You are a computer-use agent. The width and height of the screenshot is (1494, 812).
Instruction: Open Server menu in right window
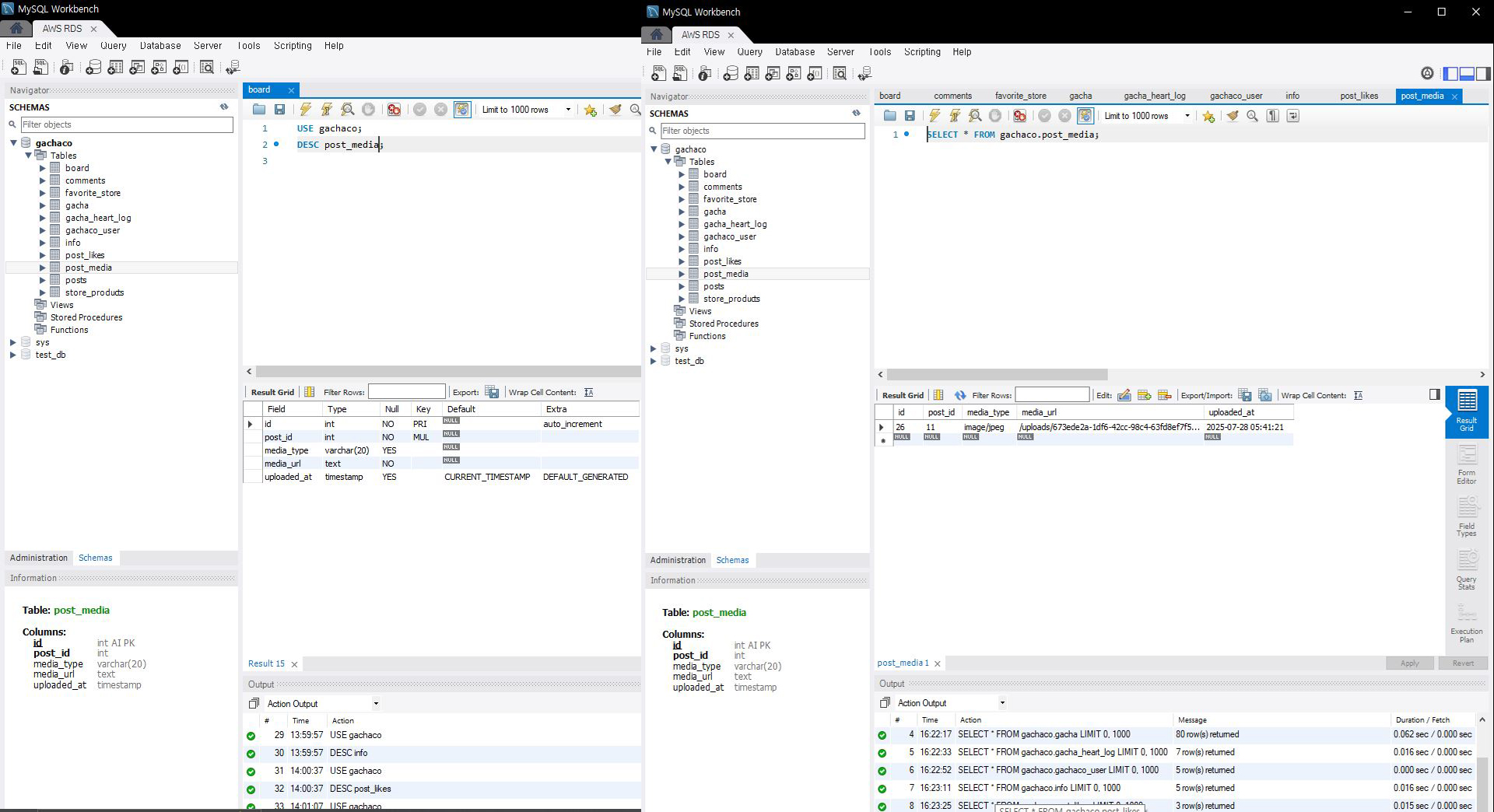click(x=840, y=52)
